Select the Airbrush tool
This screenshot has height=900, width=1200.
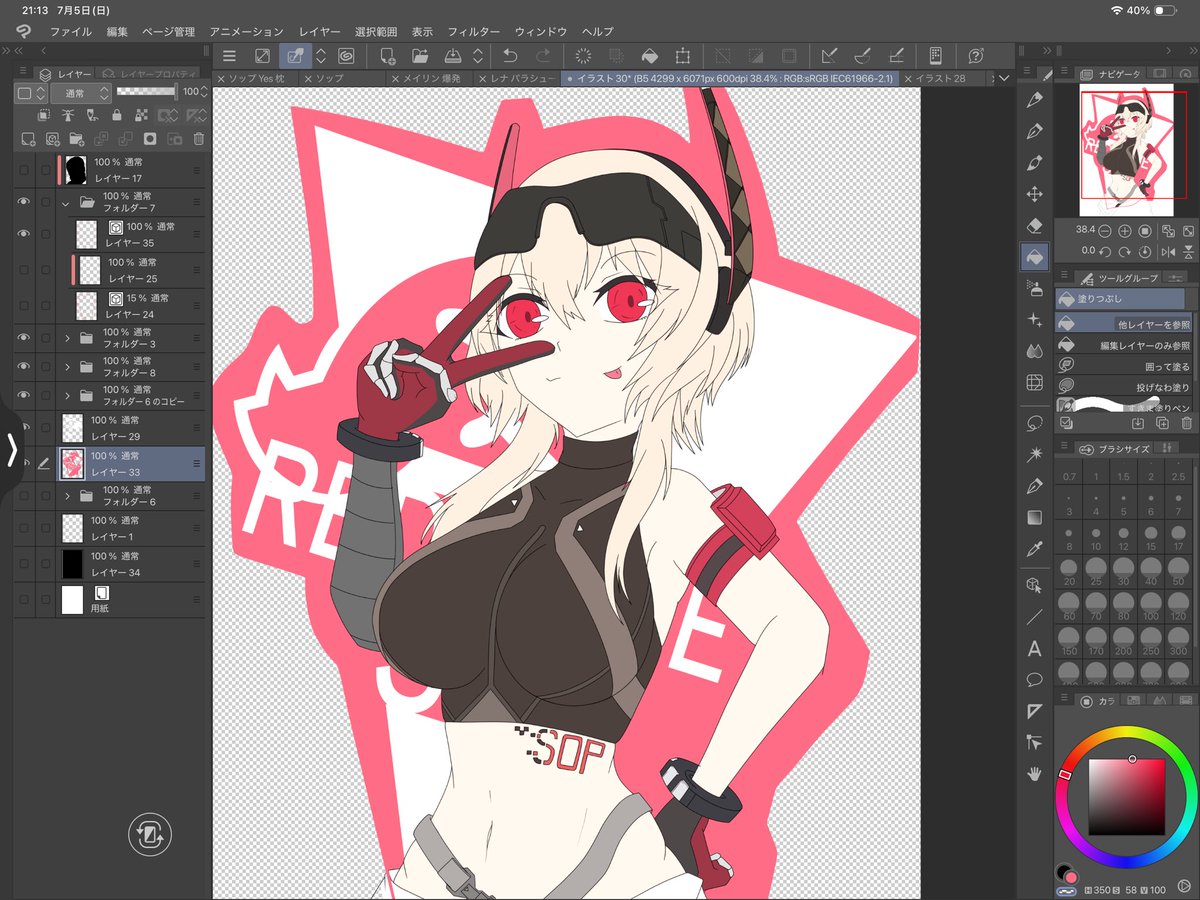(x=1035, y=288)
